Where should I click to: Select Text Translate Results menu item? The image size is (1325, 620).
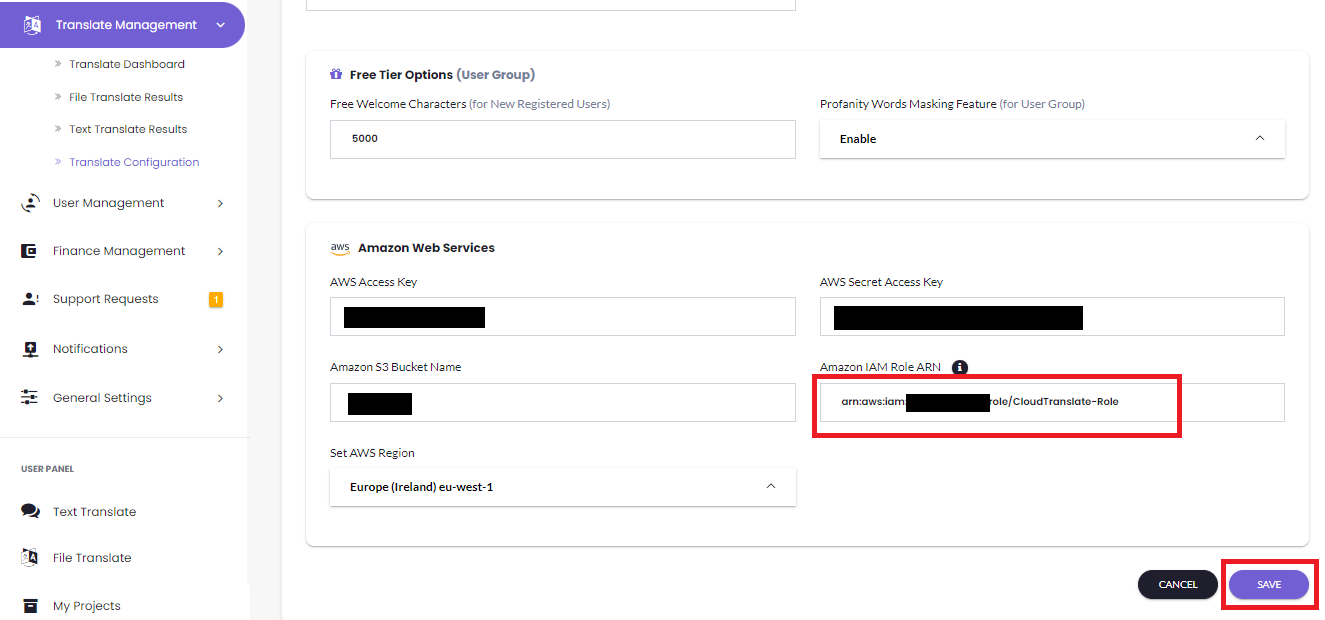point(127,129)
